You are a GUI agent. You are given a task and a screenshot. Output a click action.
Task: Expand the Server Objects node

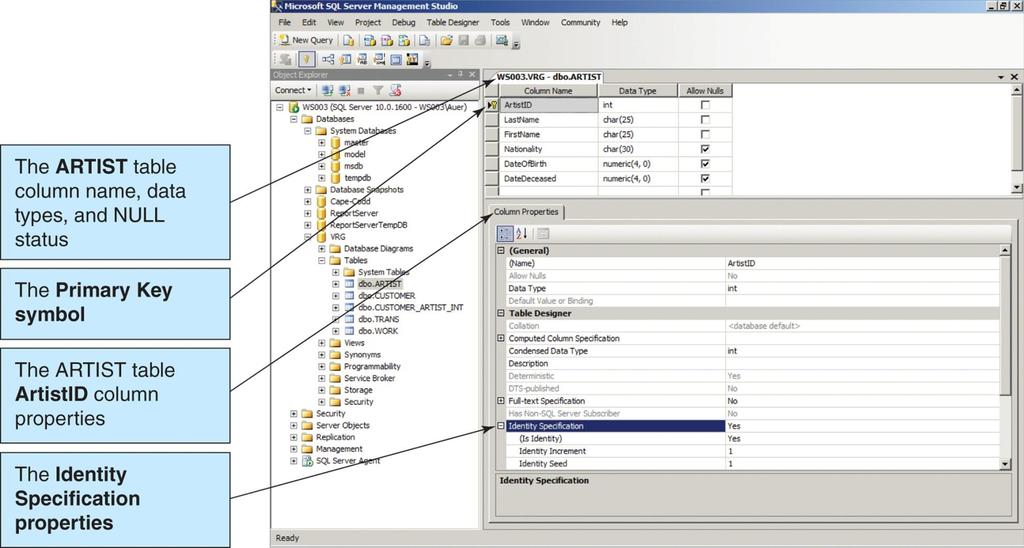[x=293, y=425]
